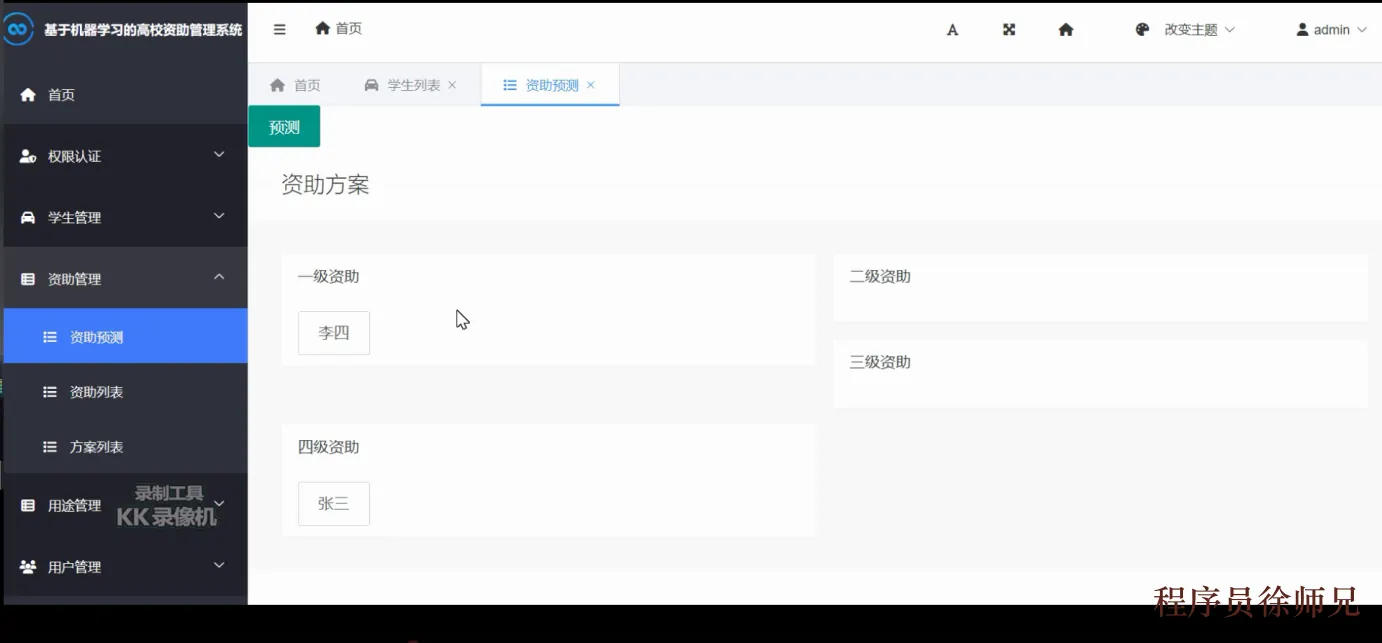
Task: Click the infinity logo icon
Action: (x=18, y=30)
